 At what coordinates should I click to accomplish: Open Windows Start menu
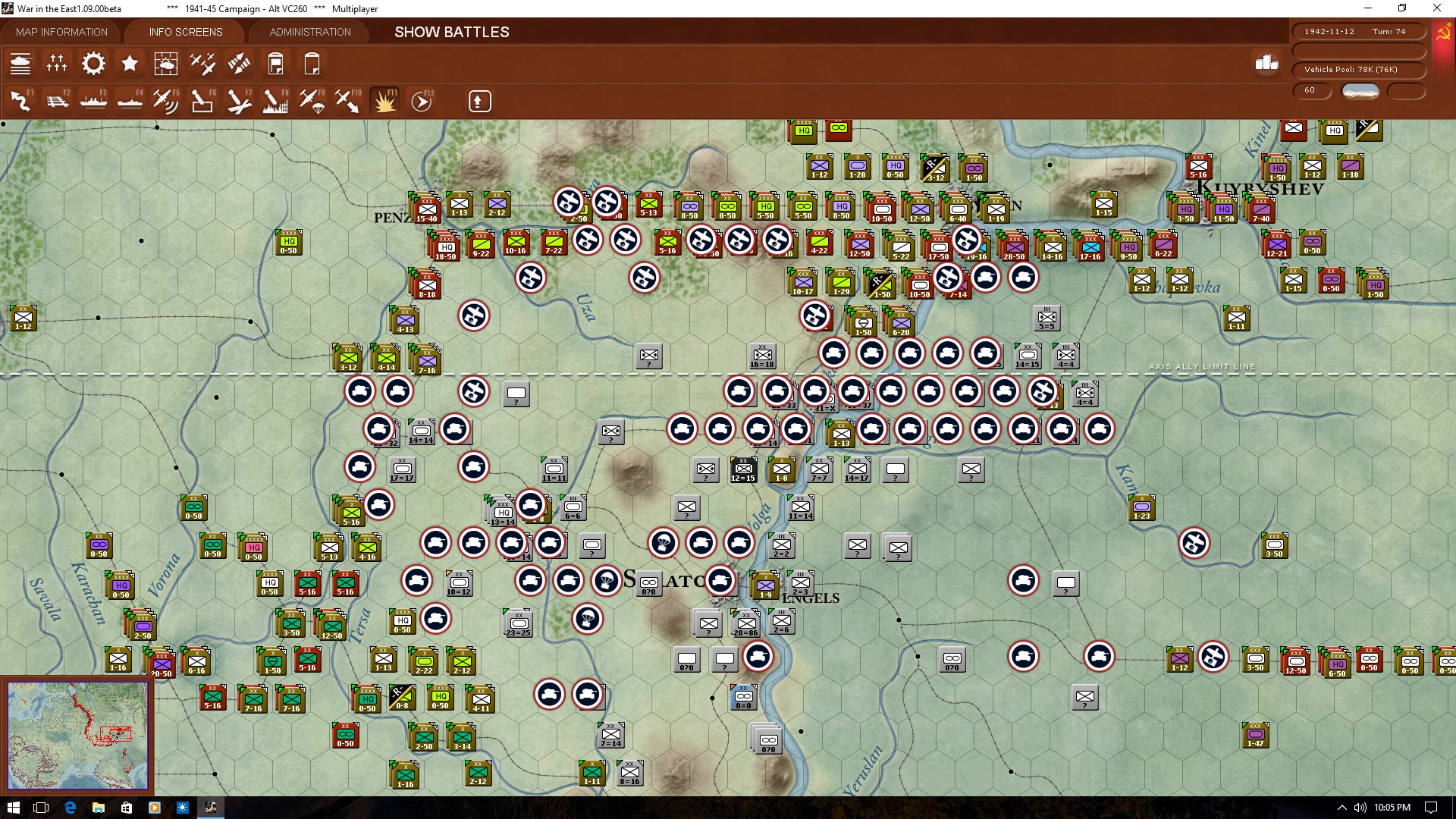pyautogui.click(x=13, y=808)
